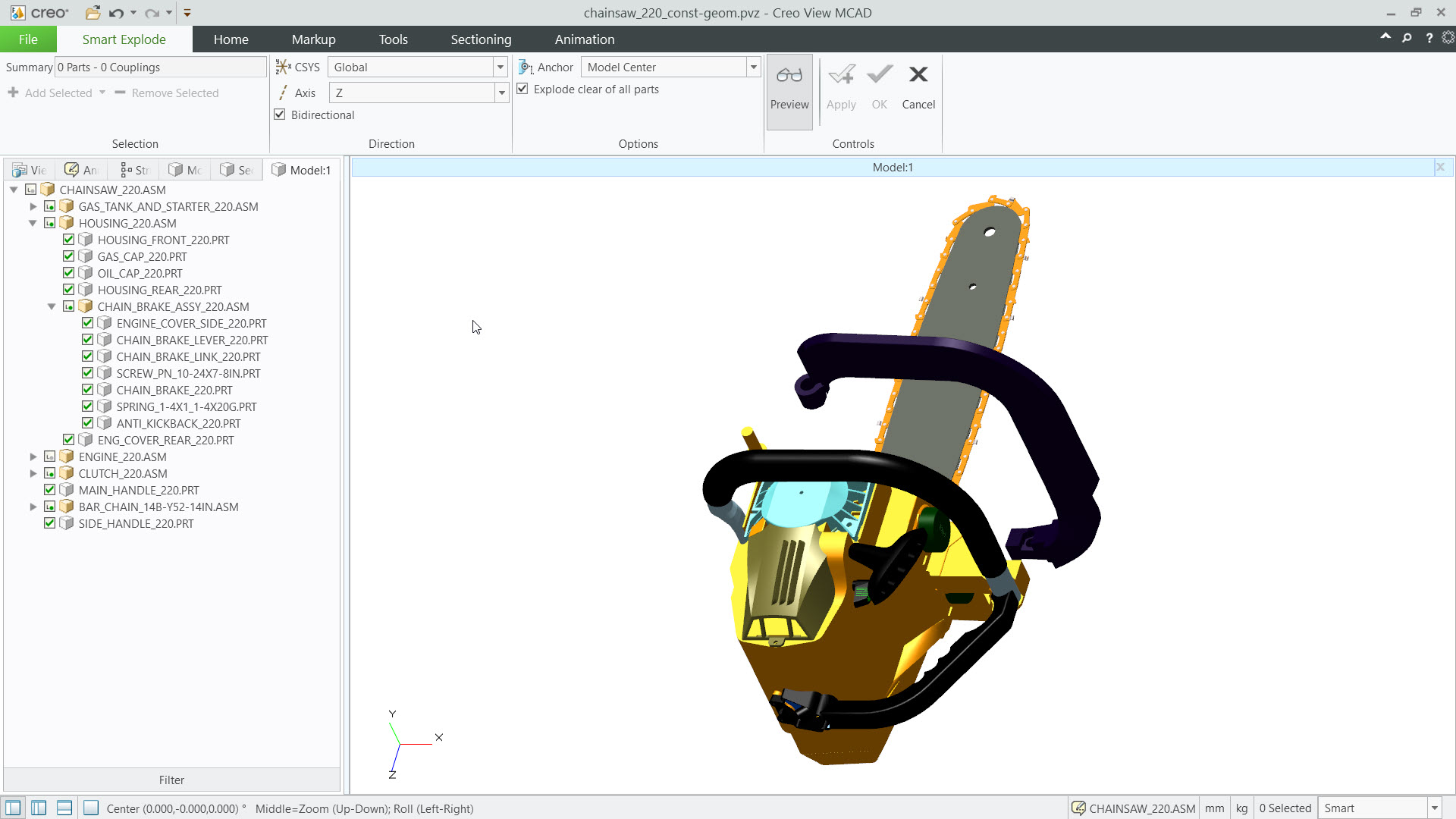Switch to the Sectioning ribbon tab
Screen dimensions: 1456x819
481,39
